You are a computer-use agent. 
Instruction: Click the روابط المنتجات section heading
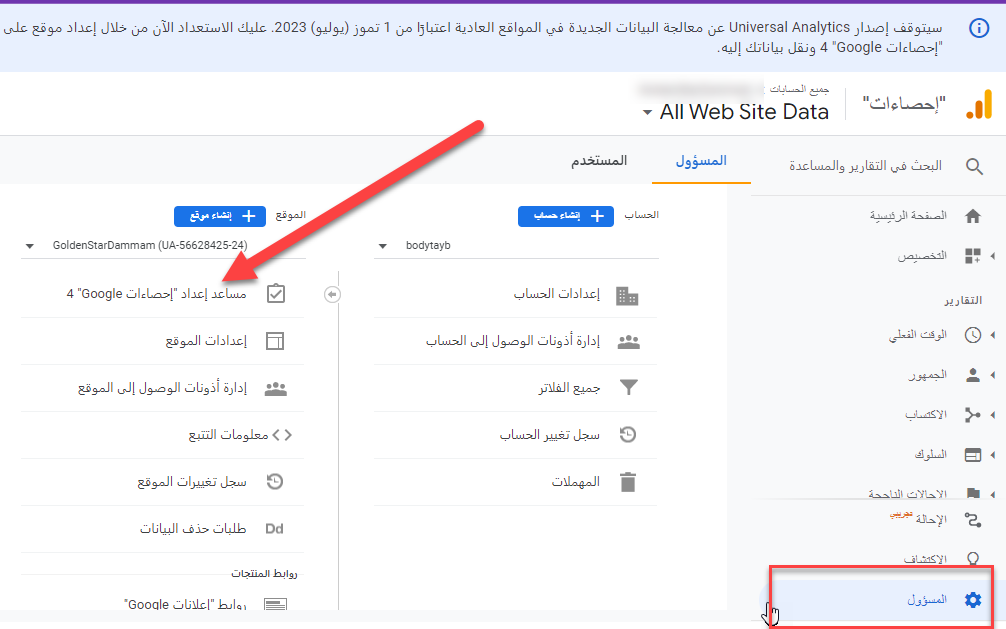(x=264, y=574)
